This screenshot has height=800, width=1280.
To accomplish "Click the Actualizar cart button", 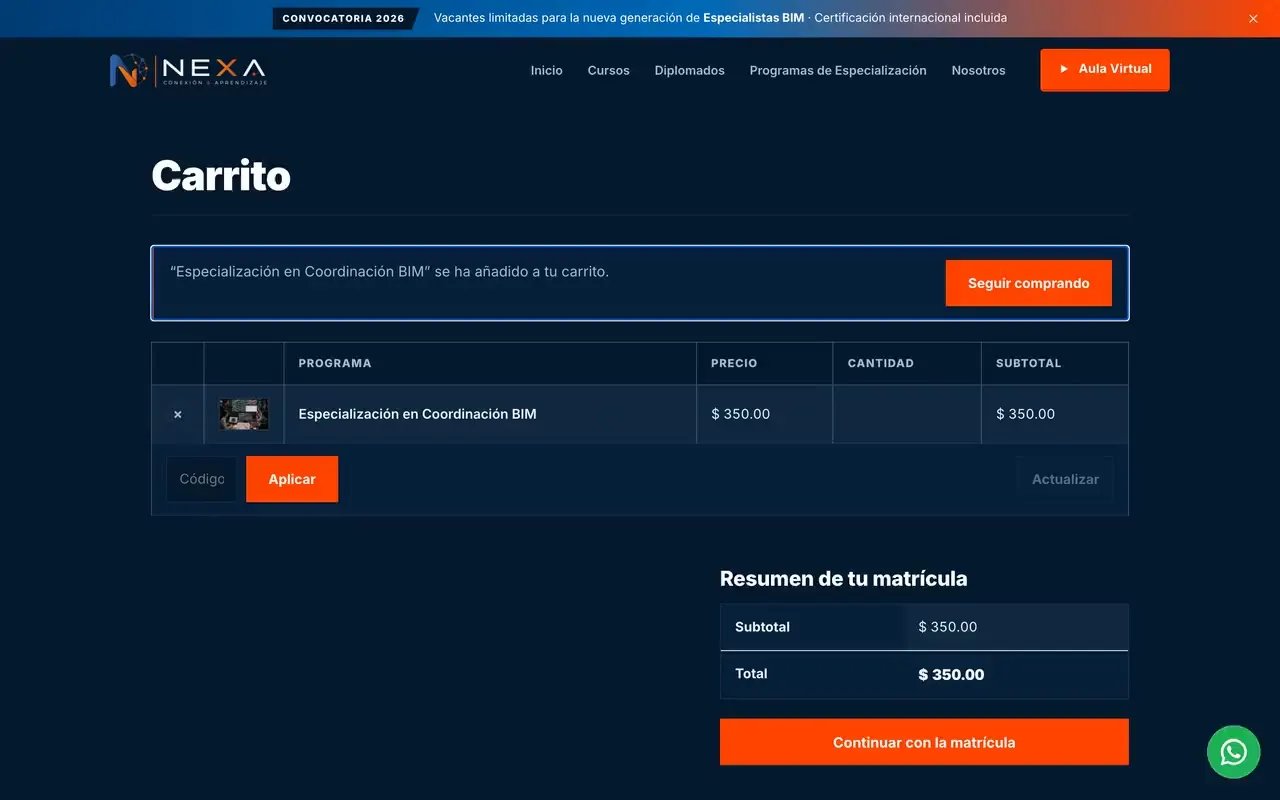I will click(x=1065, y=479).
